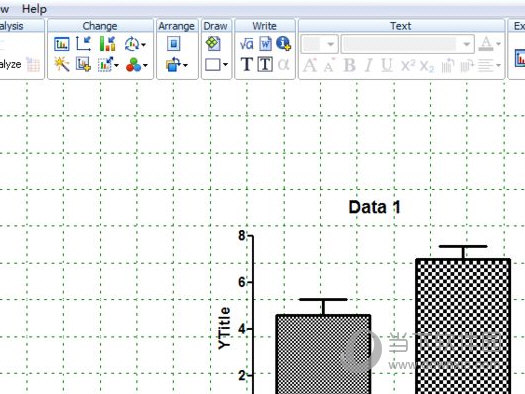
Task: Select the text box T tool
Action: (265, 64)
